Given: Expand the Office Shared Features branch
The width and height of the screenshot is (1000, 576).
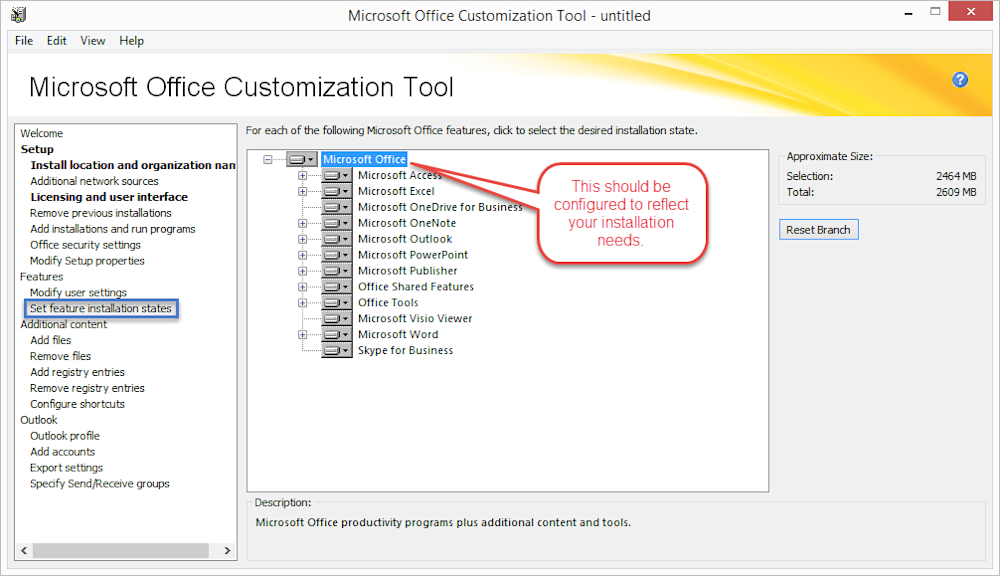Looking at the screenshot, I should click(302, 287).
